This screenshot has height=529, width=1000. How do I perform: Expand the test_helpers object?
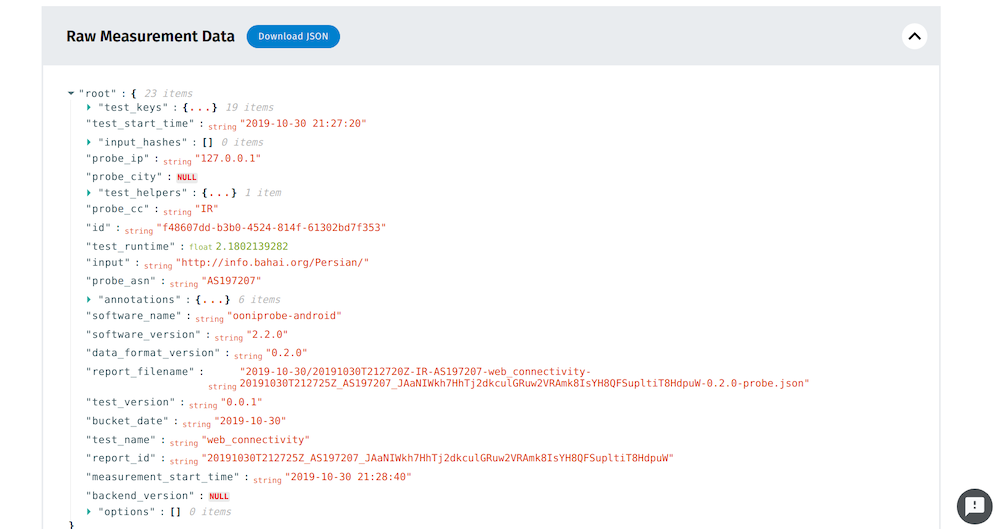[x=89, y=192]
